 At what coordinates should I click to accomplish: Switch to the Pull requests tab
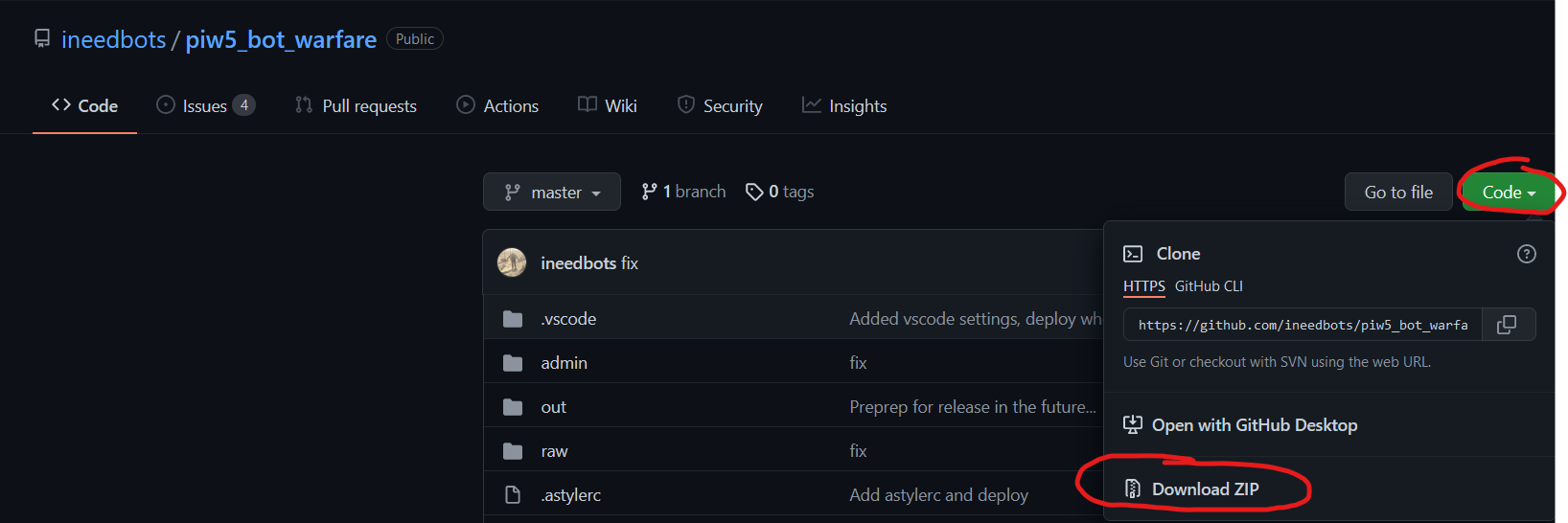[357, 105]
